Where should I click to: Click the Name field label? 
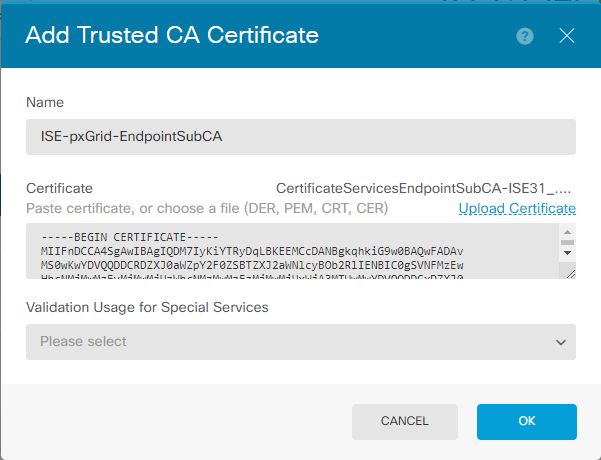click(x=45, y=102)
